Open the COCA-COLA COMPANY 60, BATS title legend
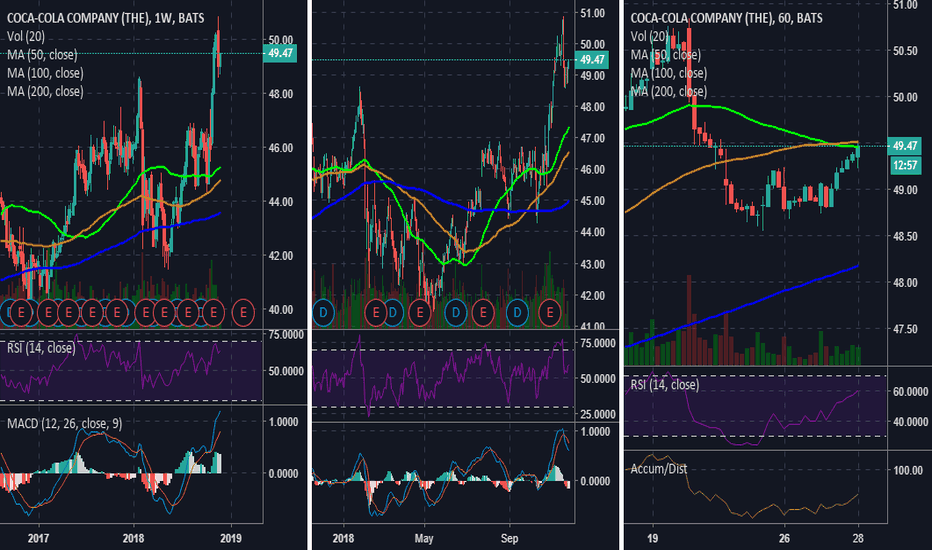 tap(726, 18)
